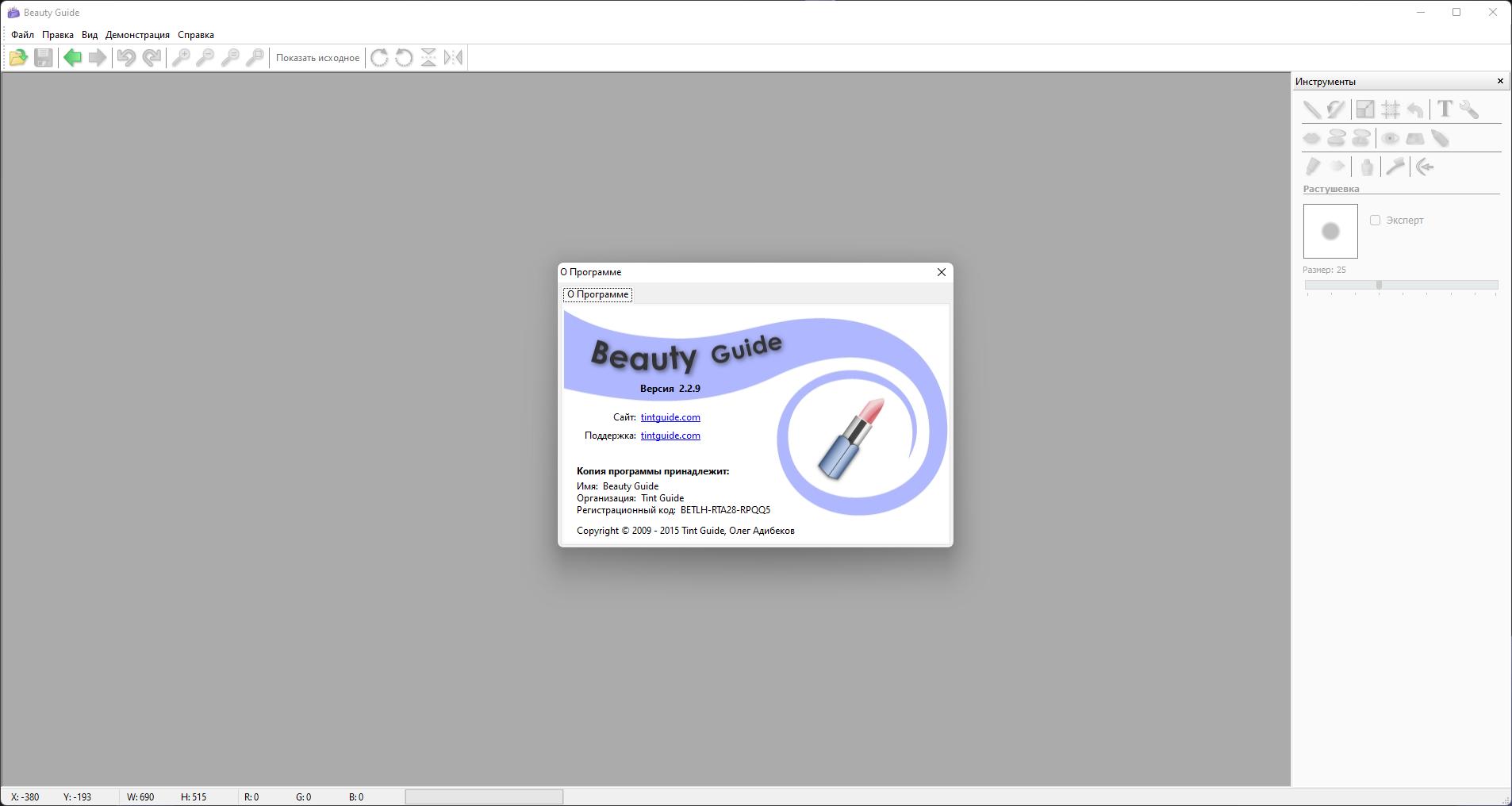The width and height of the screenshot is (1512, 806).
Task: Click the redo icon in toolbar
Action: coord(152,57)
